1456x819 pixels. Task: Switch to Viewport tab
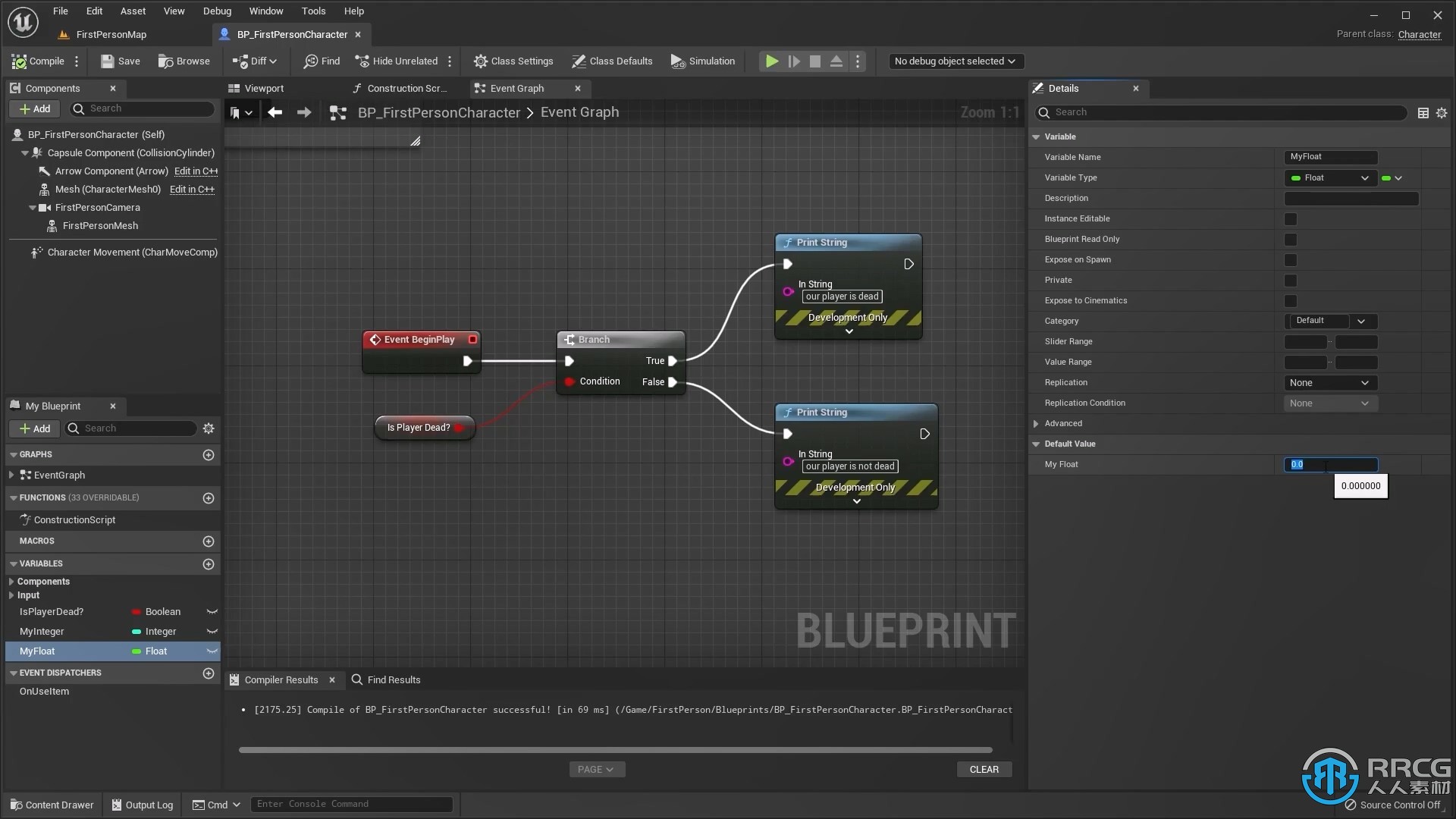click(256, 89)
